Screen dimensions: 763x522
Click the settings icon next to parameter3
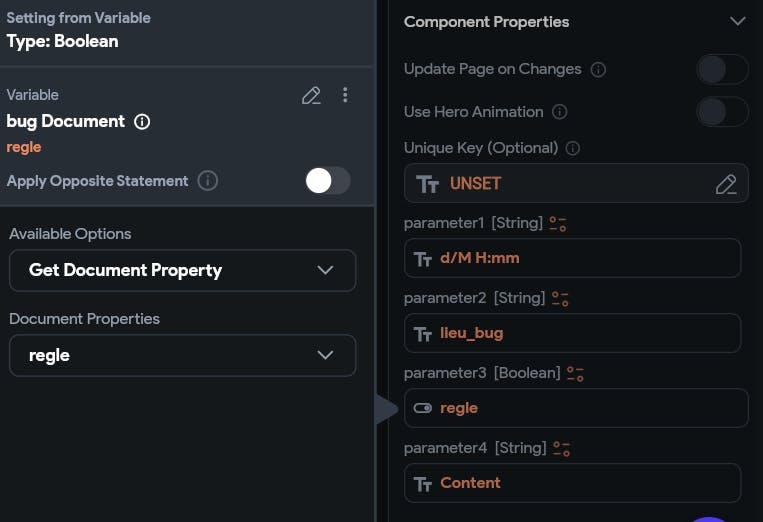tap(575, 373)
